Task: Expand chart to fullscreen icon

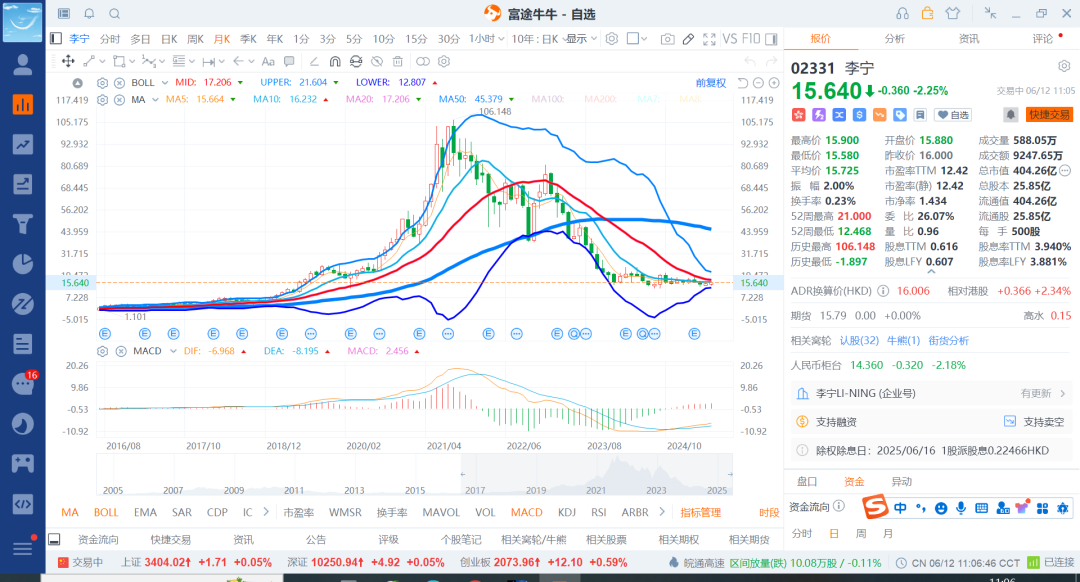Action: 709,39
